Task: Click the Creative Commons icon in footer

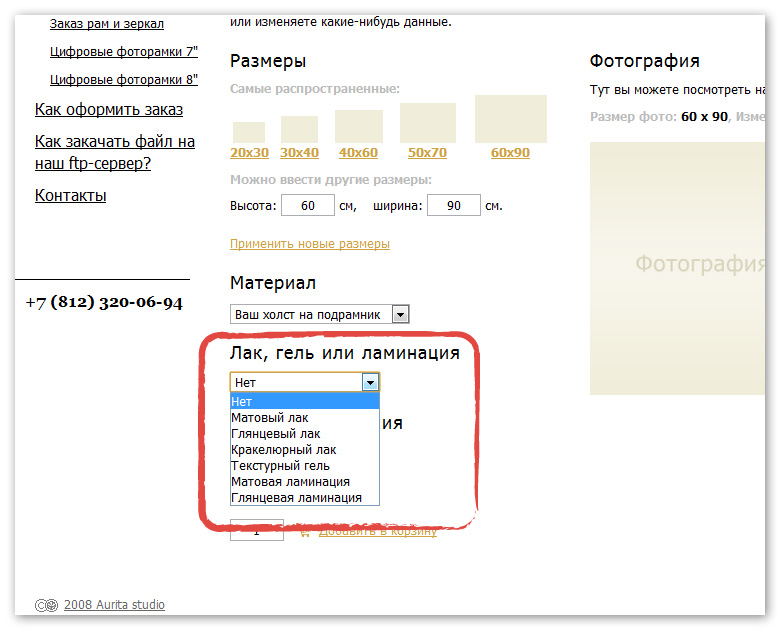Action: coord(46,605)
